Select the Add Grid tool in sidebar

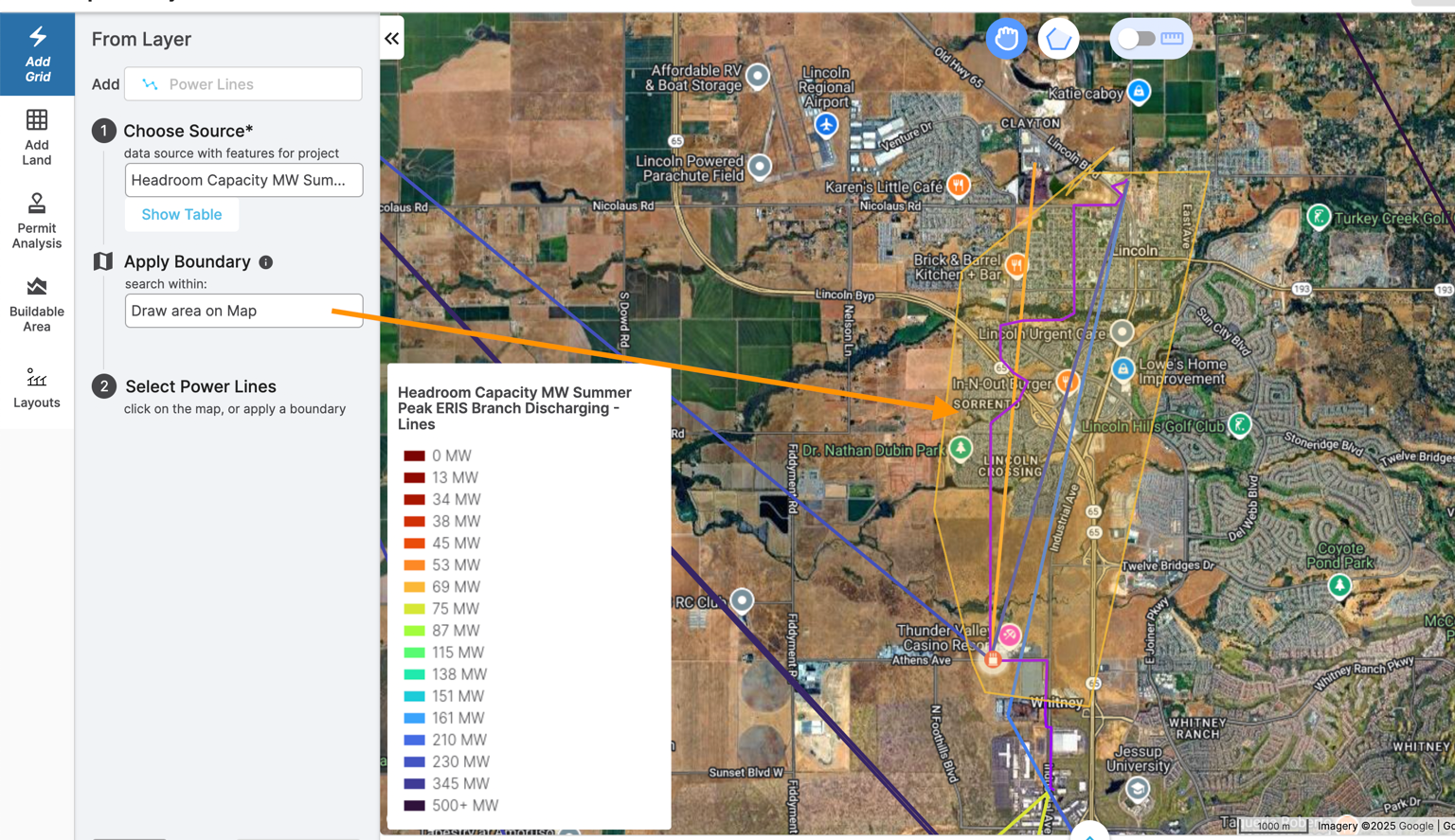click(37, 54)
